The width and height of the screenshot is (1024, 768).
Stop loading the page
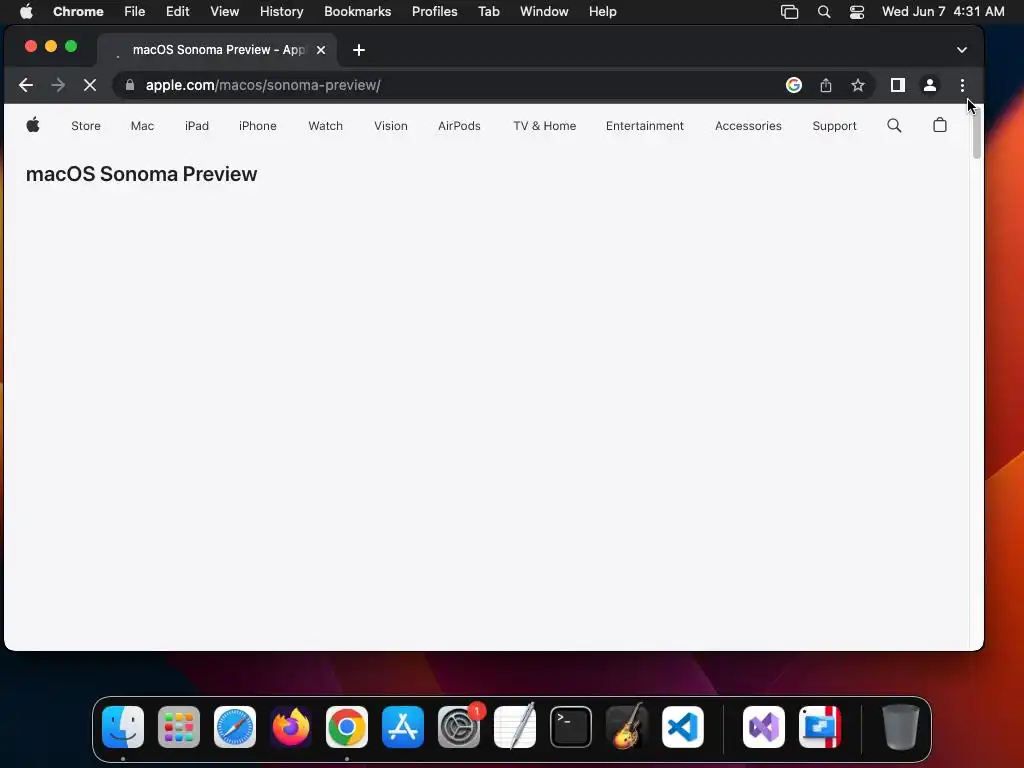pos(90,85)
